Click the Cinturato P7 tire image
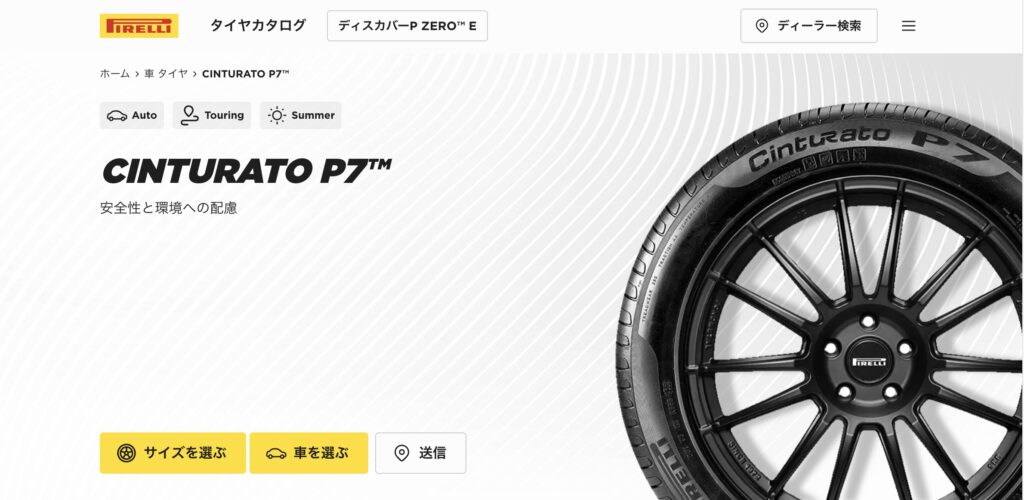Viewport: 1024px width, 500px height. tap(820, 302)
